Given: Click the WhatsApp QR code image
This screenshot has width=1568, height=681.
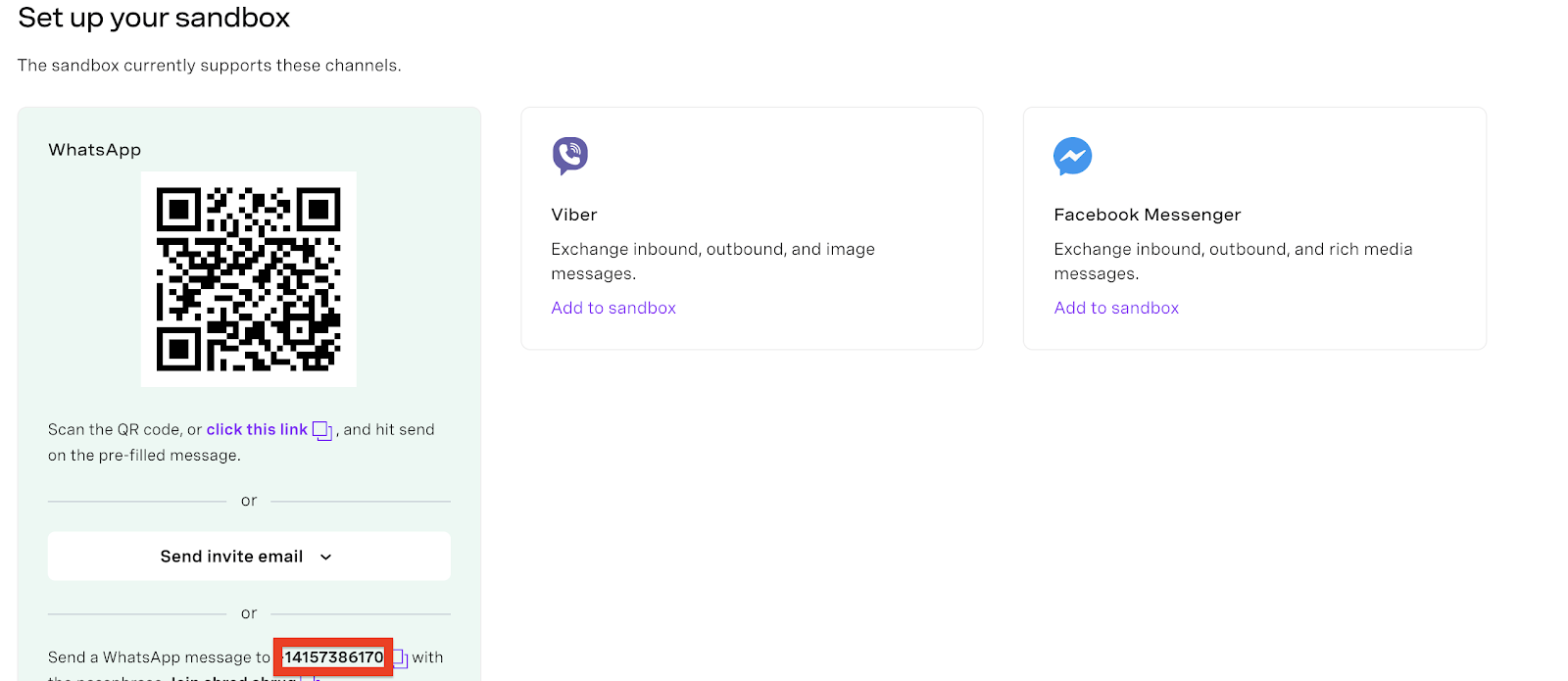Looking at the screenshot, I should (249, 279).
